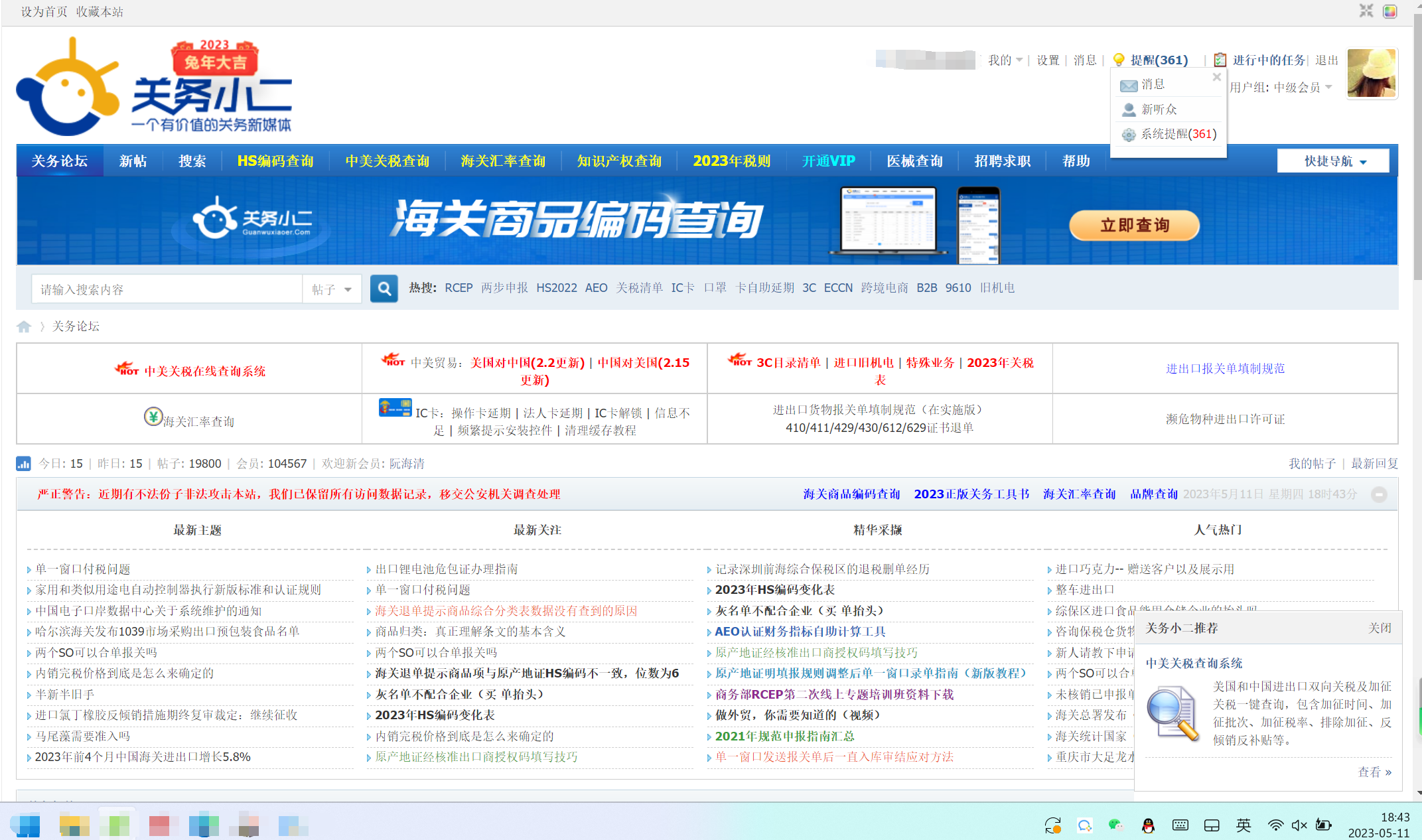Click the envelope icon next to 消息
Viewport: 1422px width, 840px height.
point(1129,85)
